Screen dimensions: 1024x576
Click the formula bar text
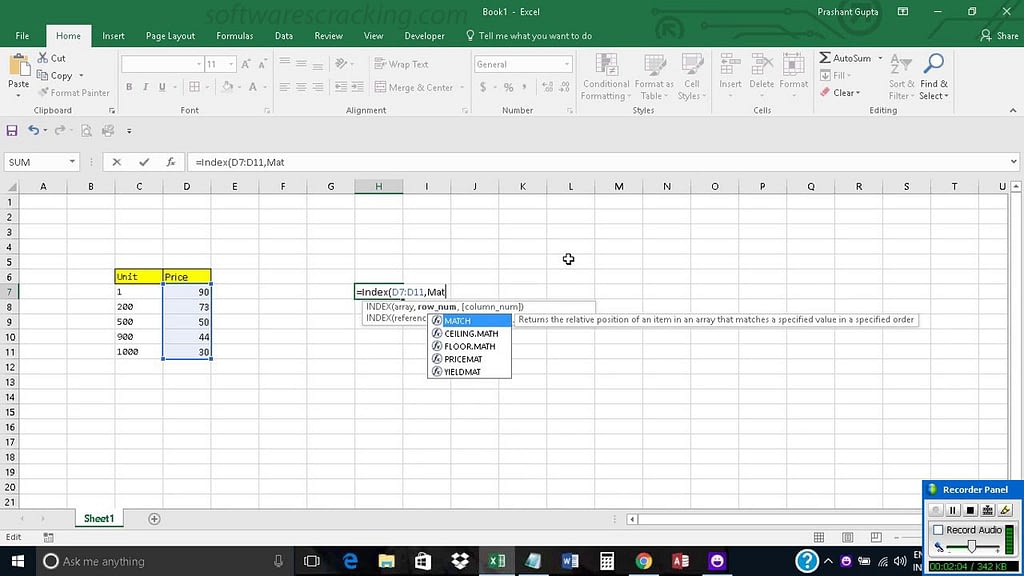[240, 162]
